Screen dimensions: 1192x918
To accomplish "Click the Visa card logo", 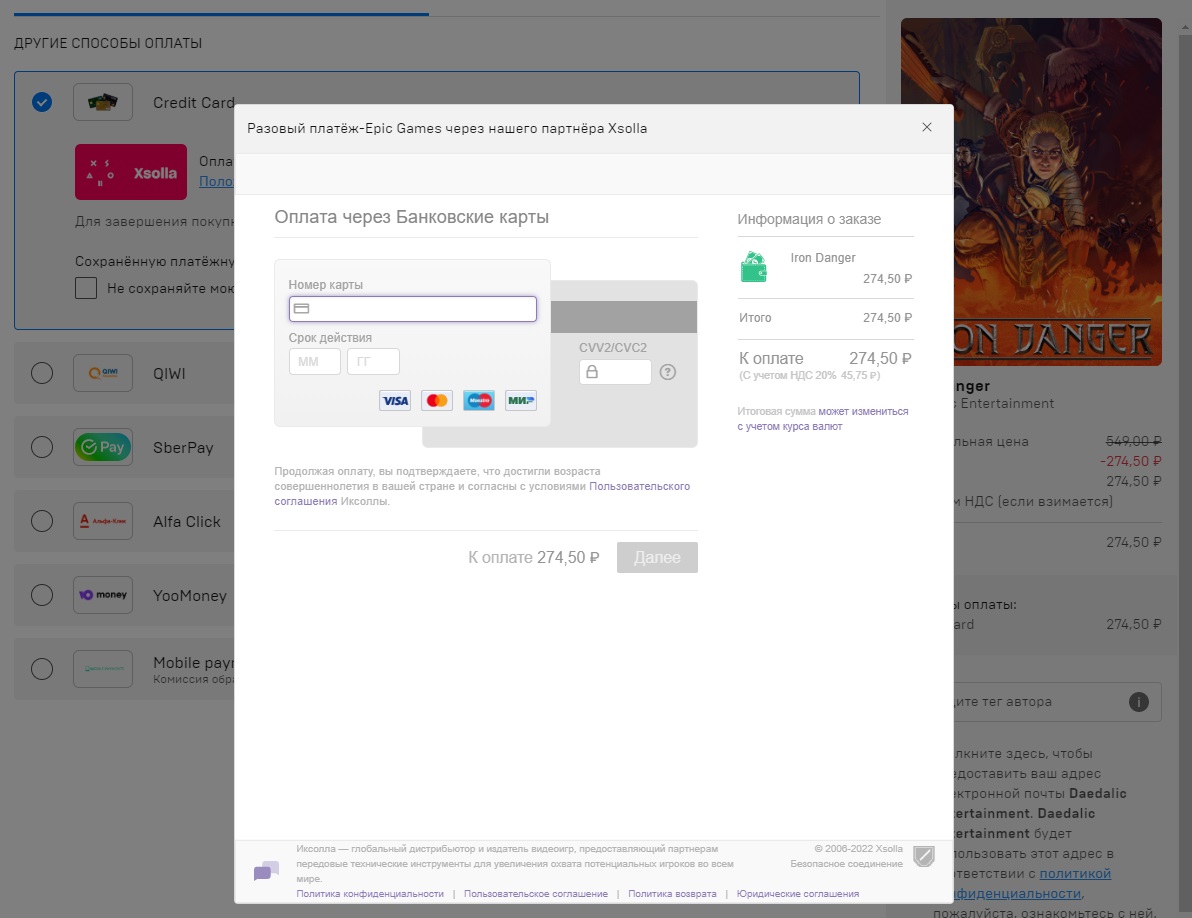I will pos(395,400).
